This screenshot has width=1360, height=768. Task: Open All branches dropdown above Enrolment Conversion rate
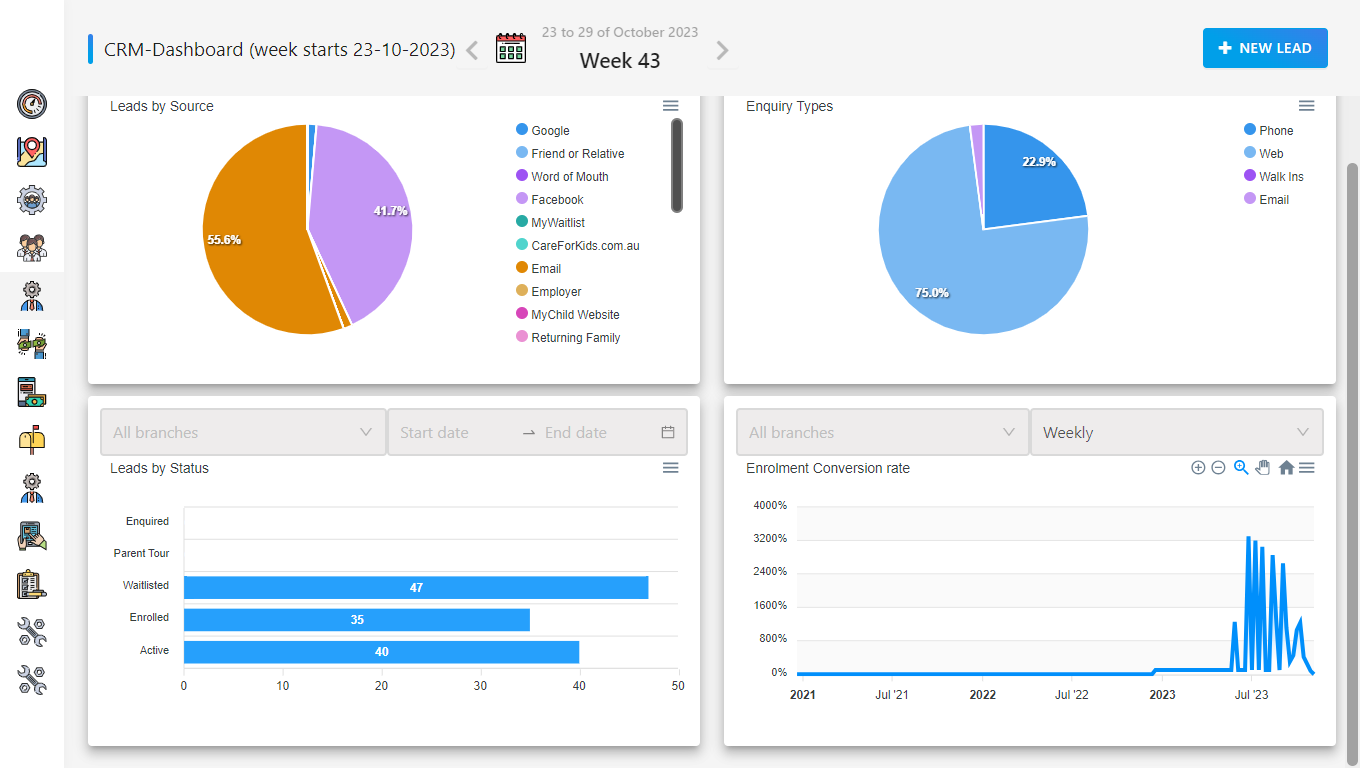(882, 432)
